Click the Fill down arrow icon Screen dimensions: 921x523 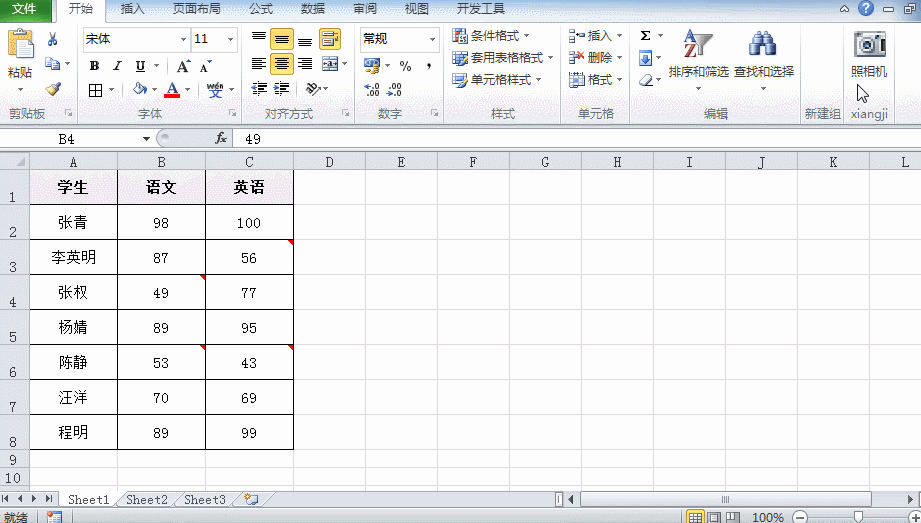click(646, 58)
